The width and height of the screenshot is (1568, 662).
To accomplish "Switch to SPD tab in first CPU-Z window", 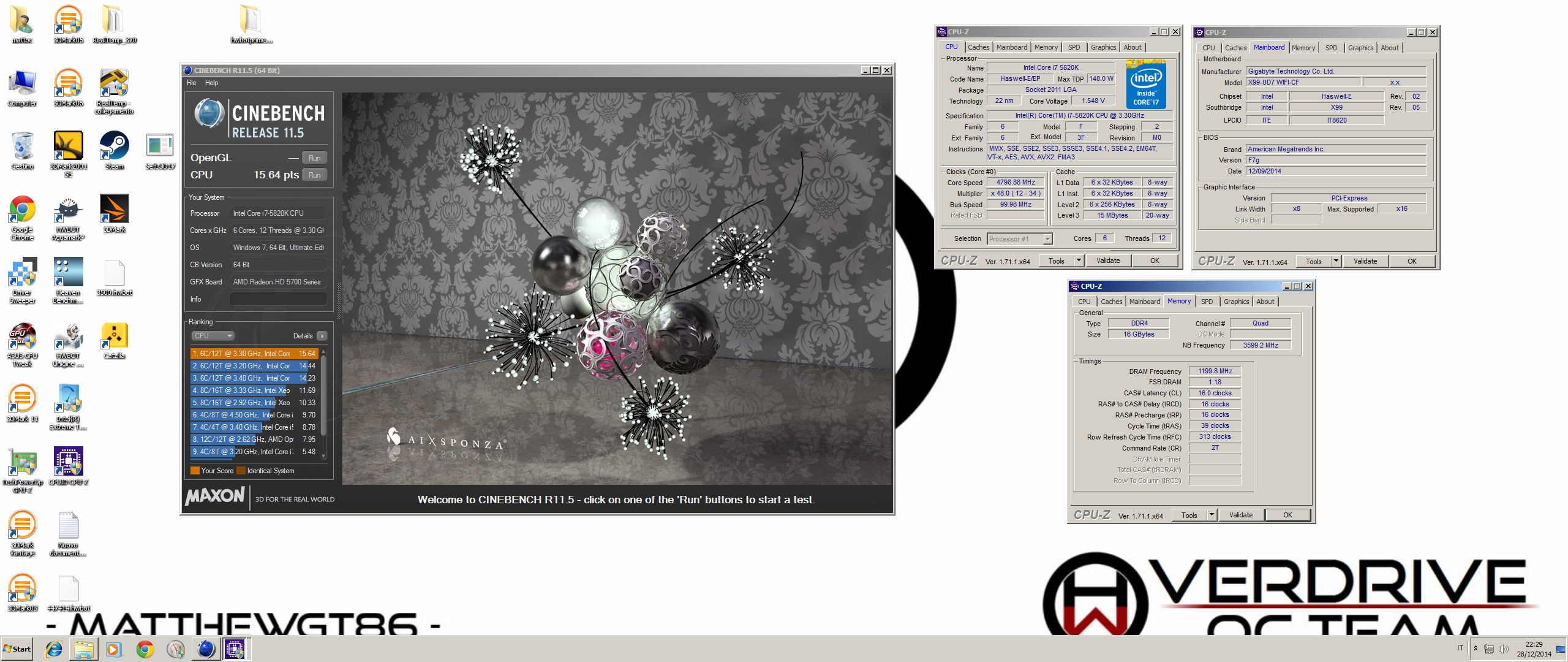I will pyautogui.click(x=1074, y=47).
